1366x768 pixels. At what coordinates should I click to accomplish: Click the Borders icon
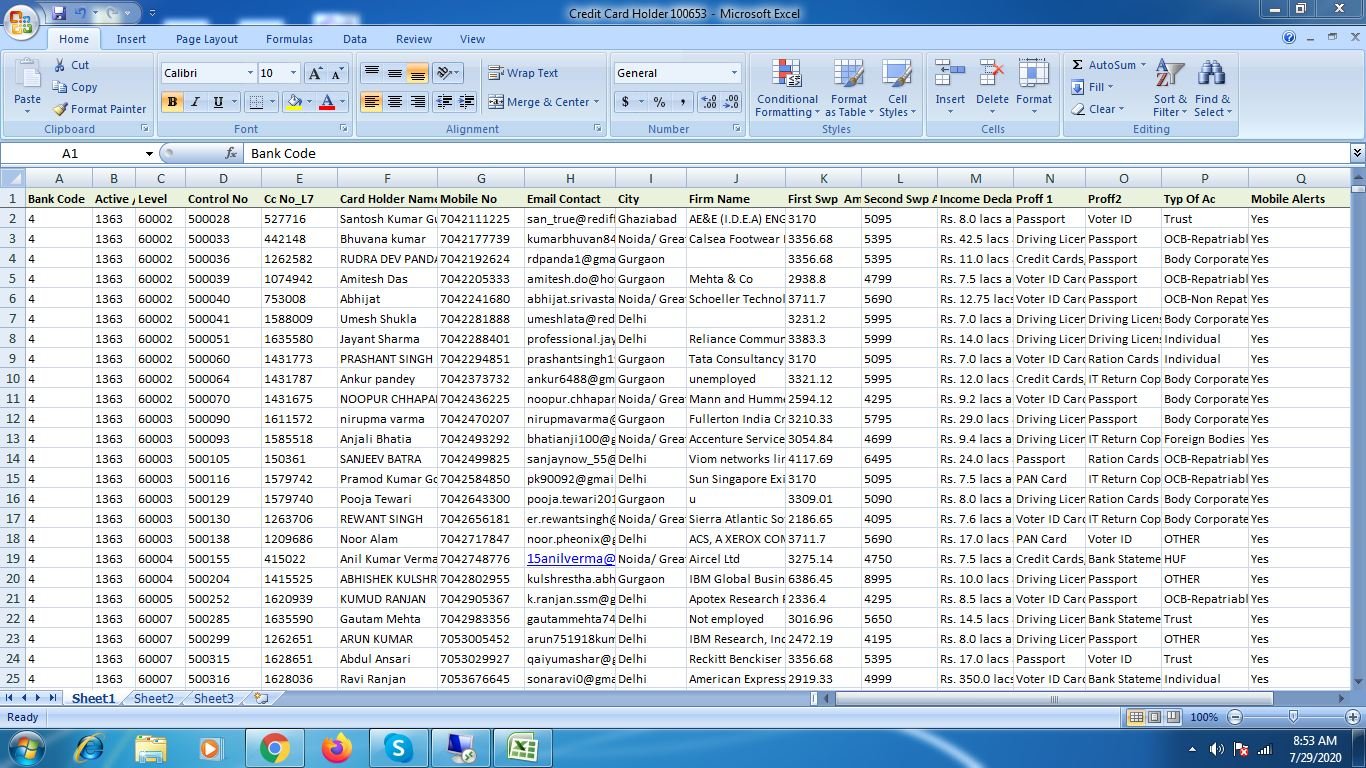click(256, 102)
